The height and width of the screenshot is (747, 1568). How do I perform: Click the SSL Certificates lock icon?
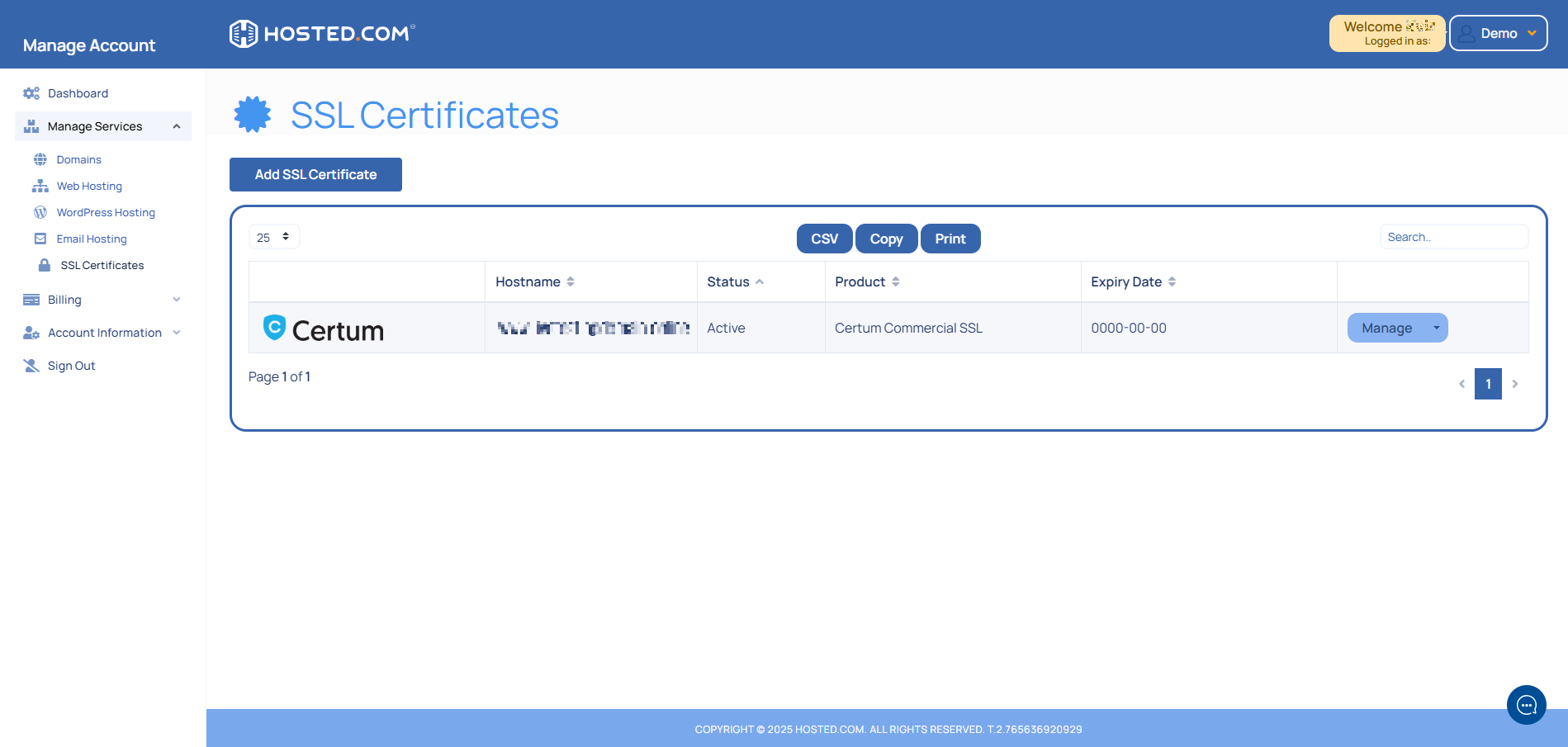point(43,265)
